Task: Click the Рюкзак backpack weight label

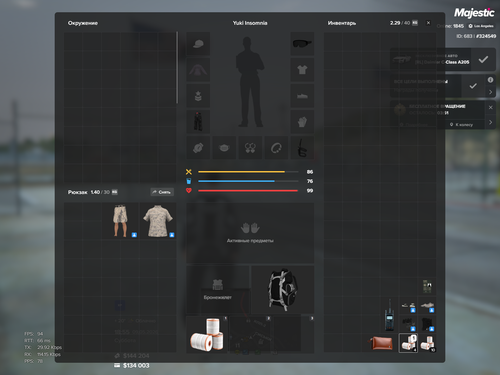Action: [x=92, y=192]
